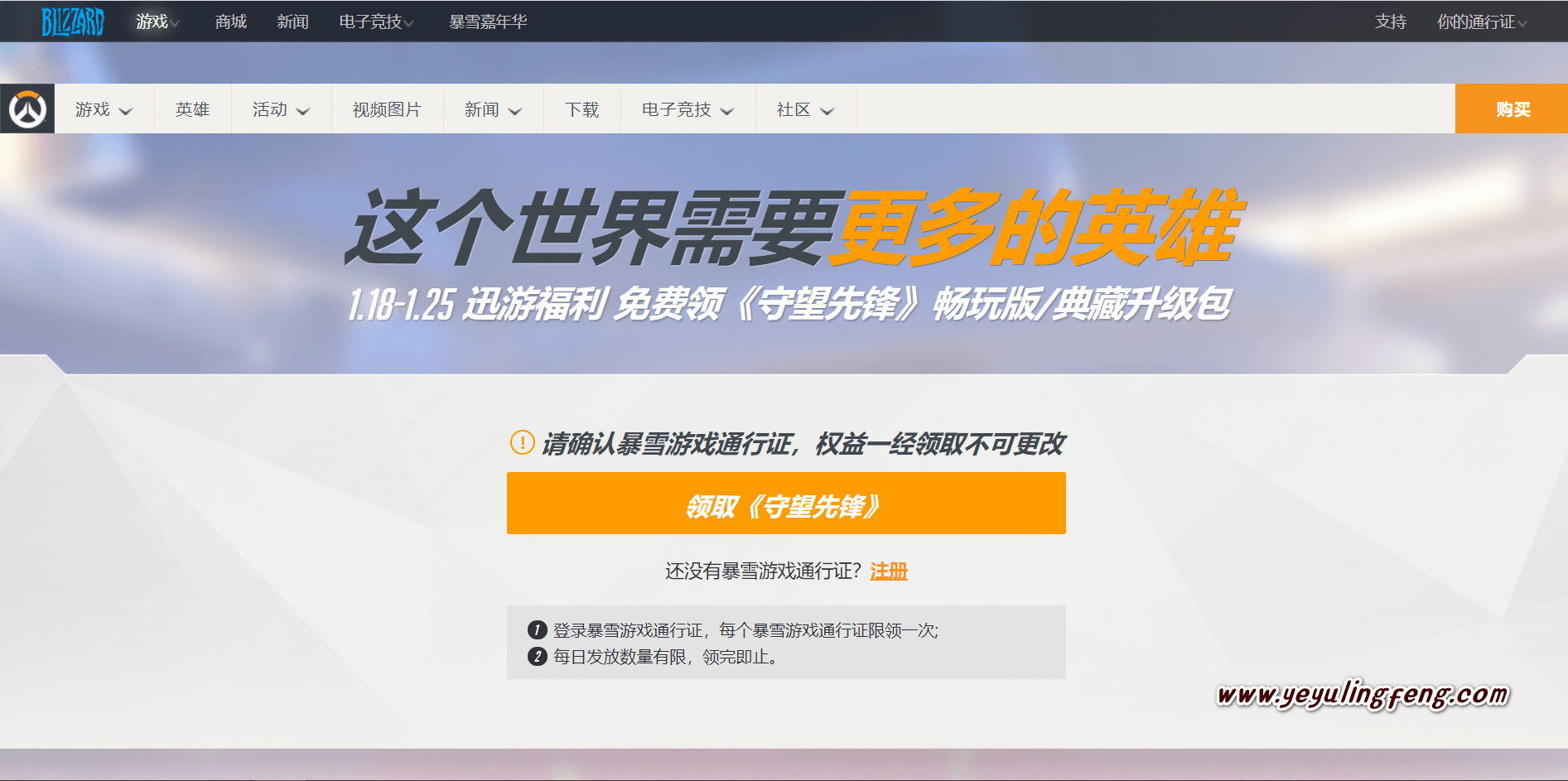Click the orange 购买 button
The height and width of the screenshot is (781, 1568).
coord(1512,108)
